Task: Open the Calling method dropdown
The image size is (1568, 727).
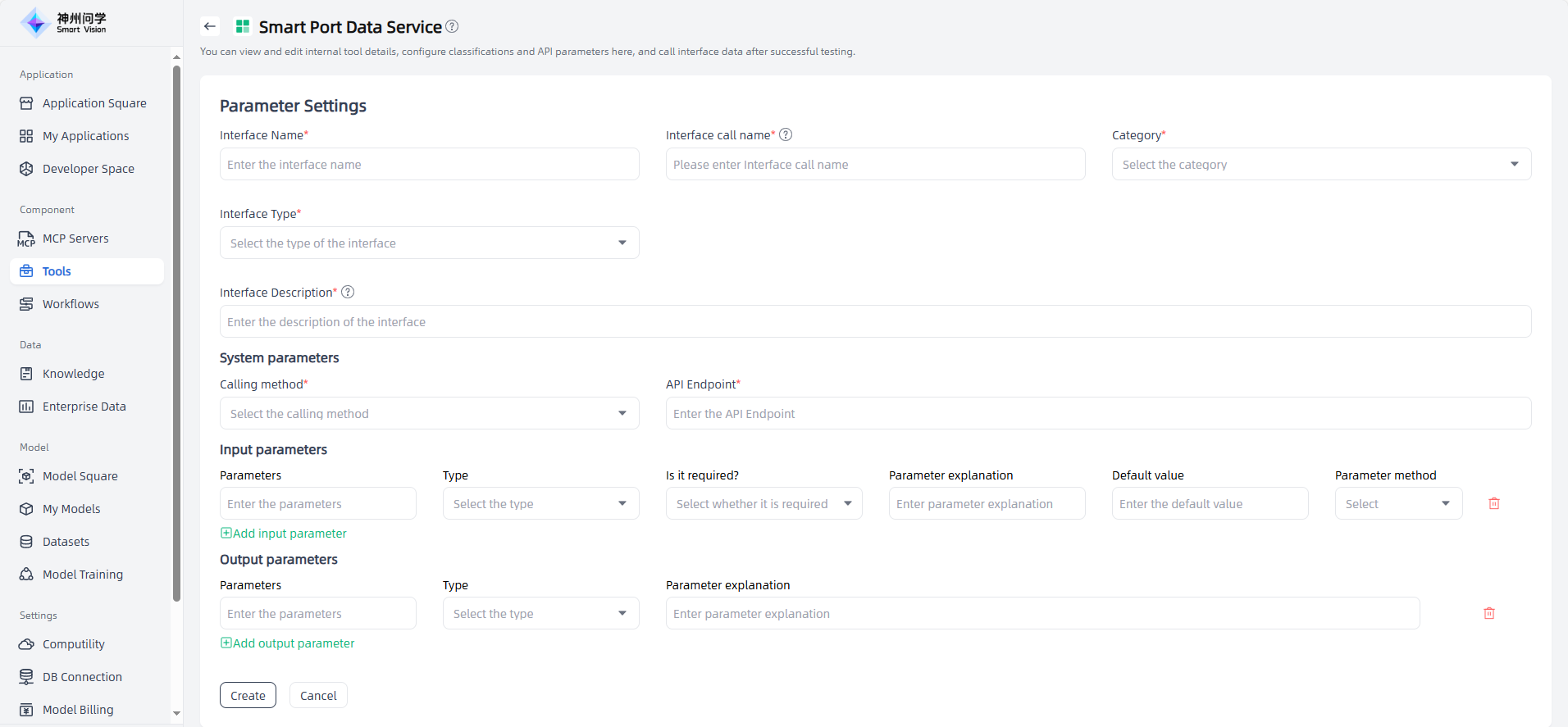Action: (429, 413)
